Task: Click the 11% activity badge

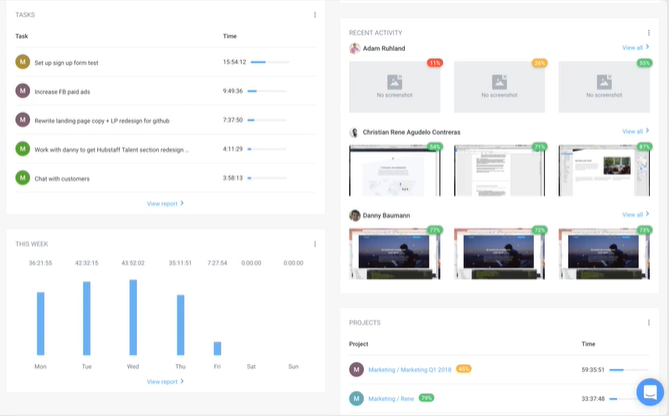Action: 435,63
